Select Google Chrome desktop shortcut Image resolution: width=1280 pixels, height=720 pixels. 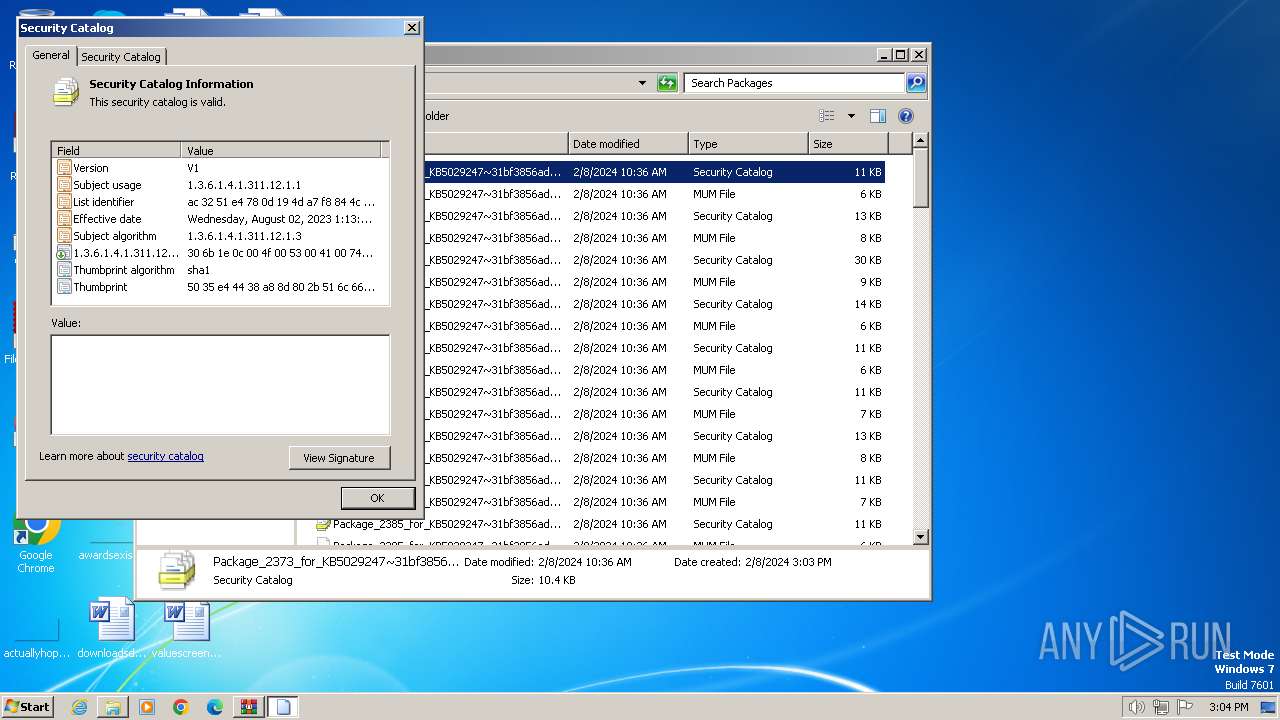[36, 546]
